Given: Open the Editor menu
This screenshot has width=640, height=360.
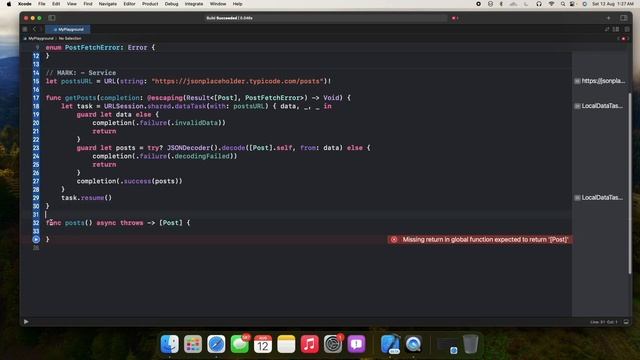Looking at the screenshot, I should click(x=129, y=4).
